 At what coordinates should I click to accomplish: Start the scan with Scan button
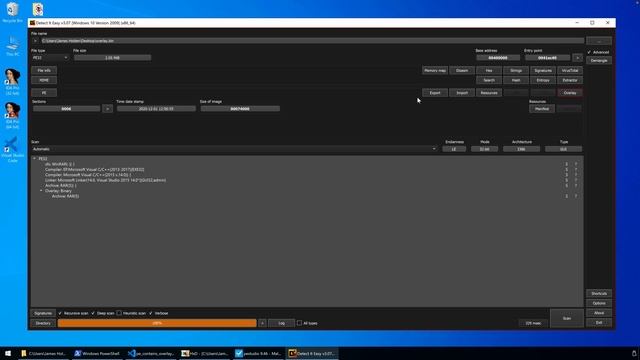tap(567, 318)
